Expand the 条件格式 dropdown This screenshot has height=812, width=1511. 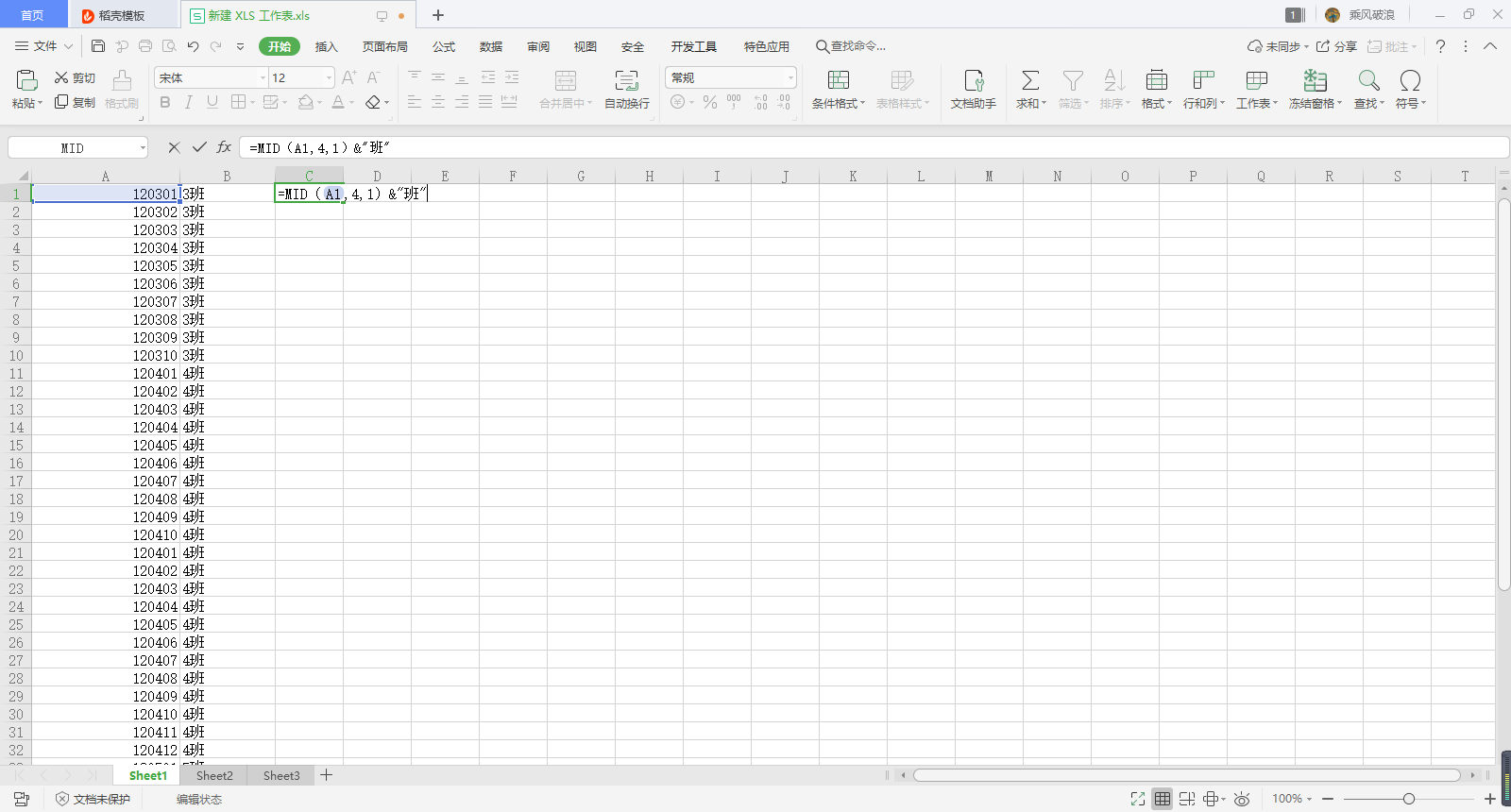click(862, 103)
